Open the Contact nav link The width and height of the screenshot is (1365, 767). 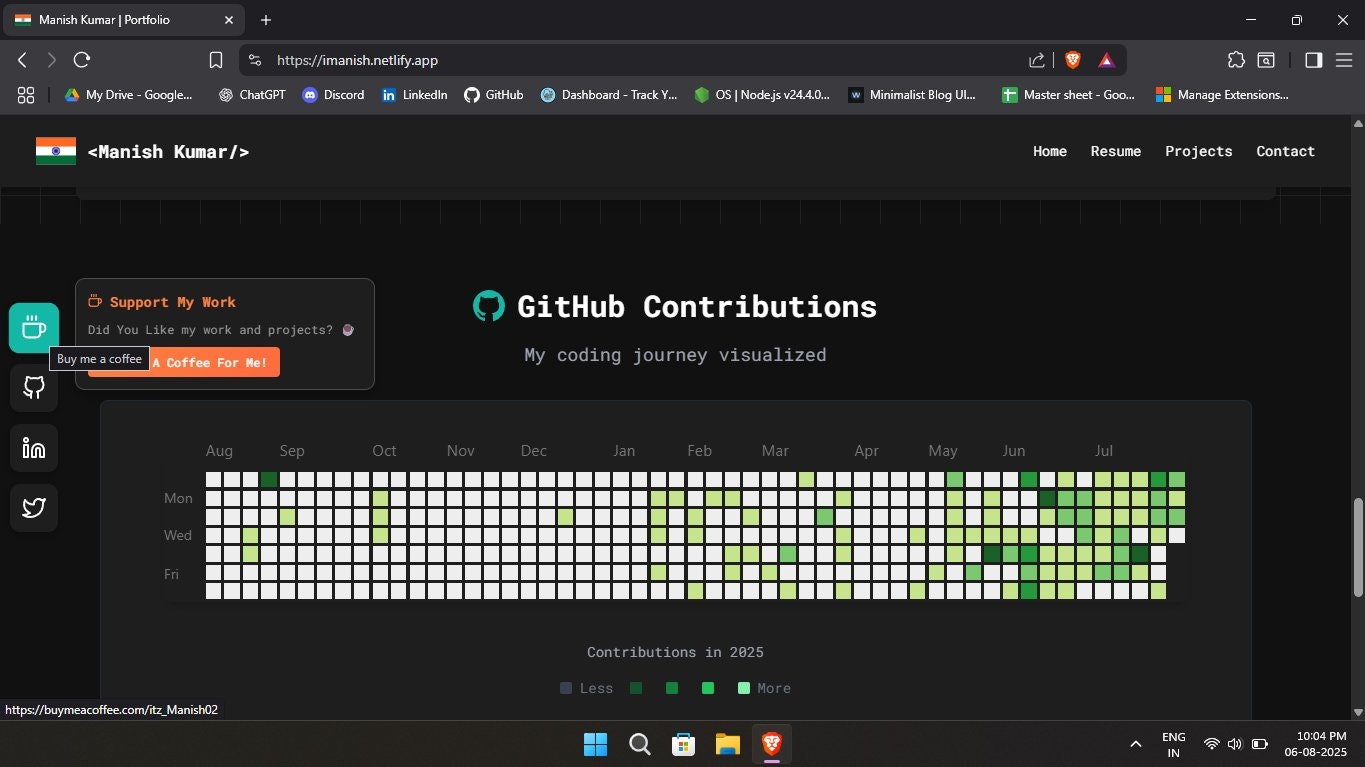1286,151
